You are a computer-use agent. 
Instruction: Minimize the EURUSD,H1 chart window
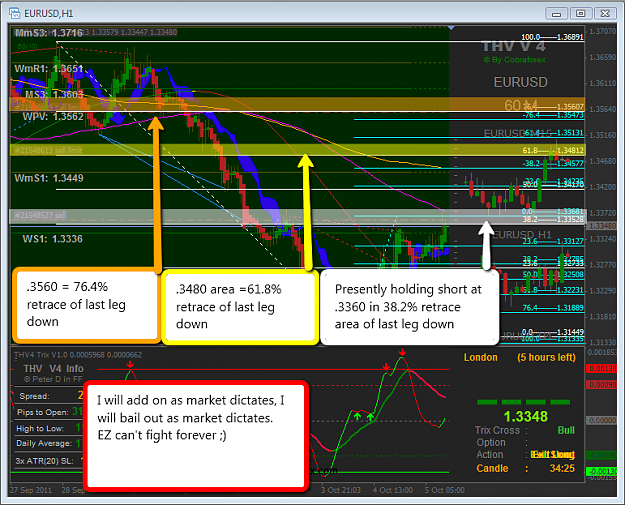click(556, 14)
